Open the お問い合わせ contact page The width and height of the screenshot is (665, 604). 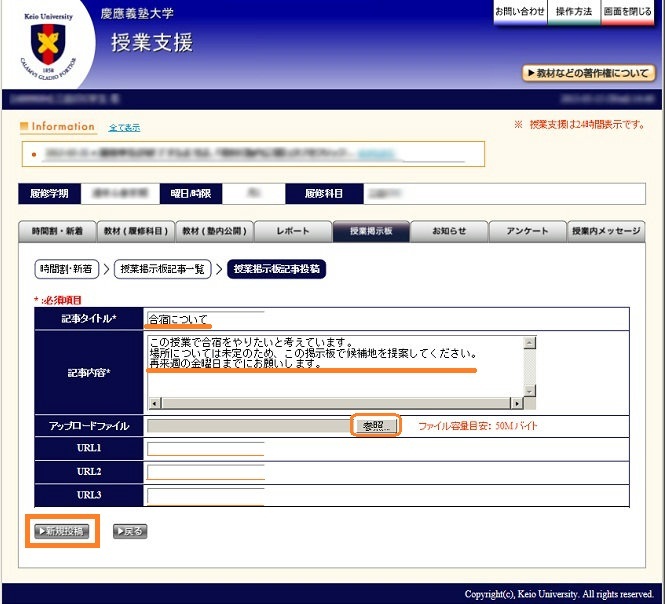[x=520, y=11]
